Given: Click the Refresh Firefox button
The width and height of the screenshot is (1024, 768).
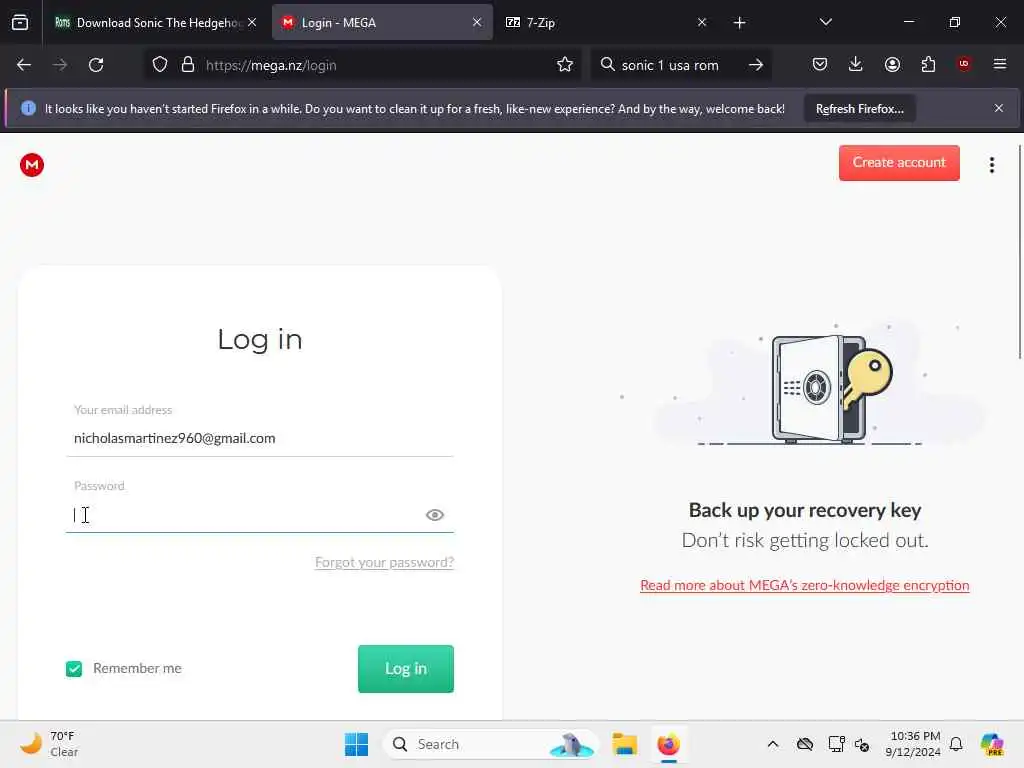Looking at the screenshot, I should pyautogui.click(x=859, y=109).
